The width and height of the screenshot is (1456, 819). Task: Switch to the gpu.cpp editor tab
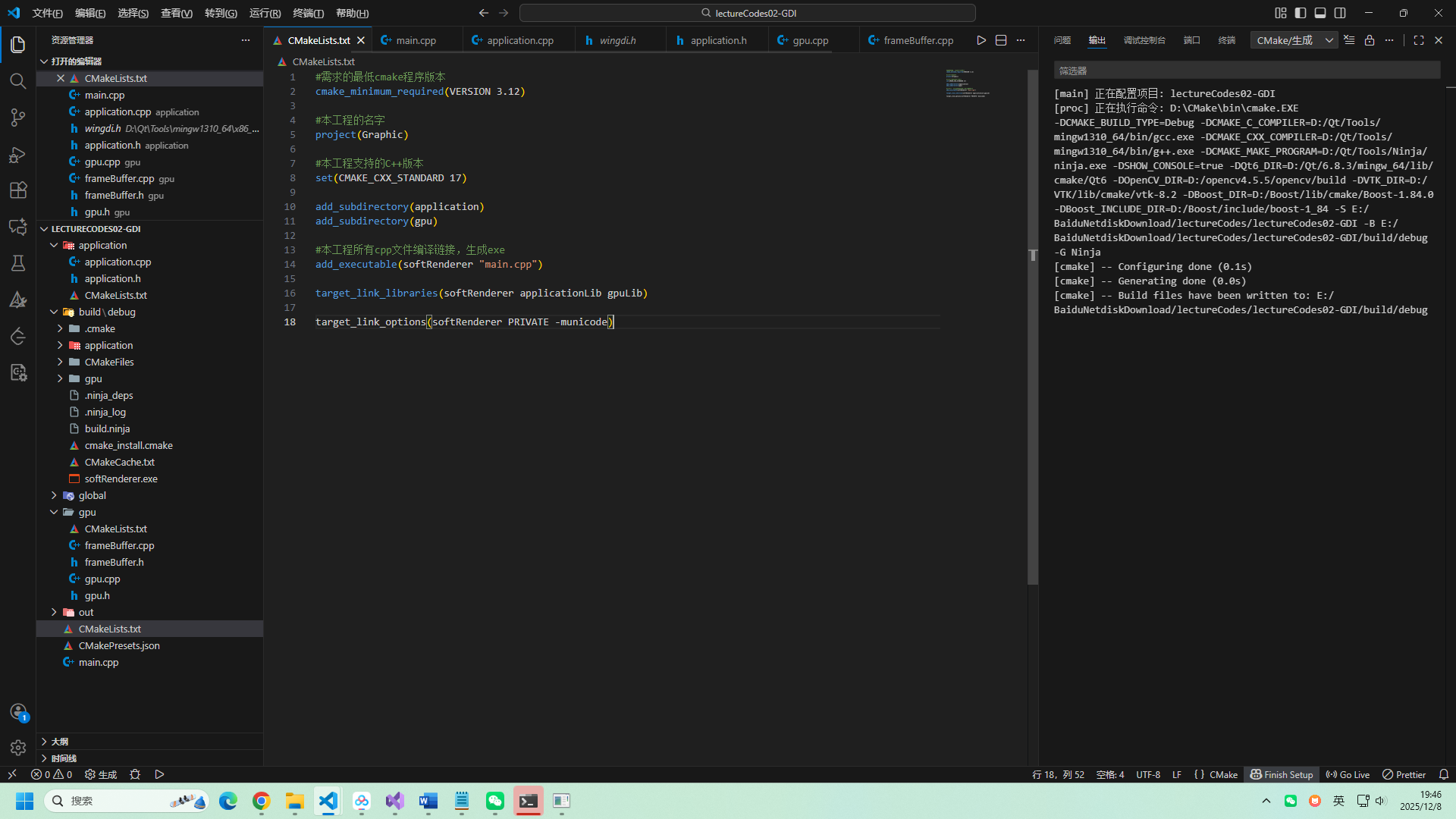[x=809, y=40]
